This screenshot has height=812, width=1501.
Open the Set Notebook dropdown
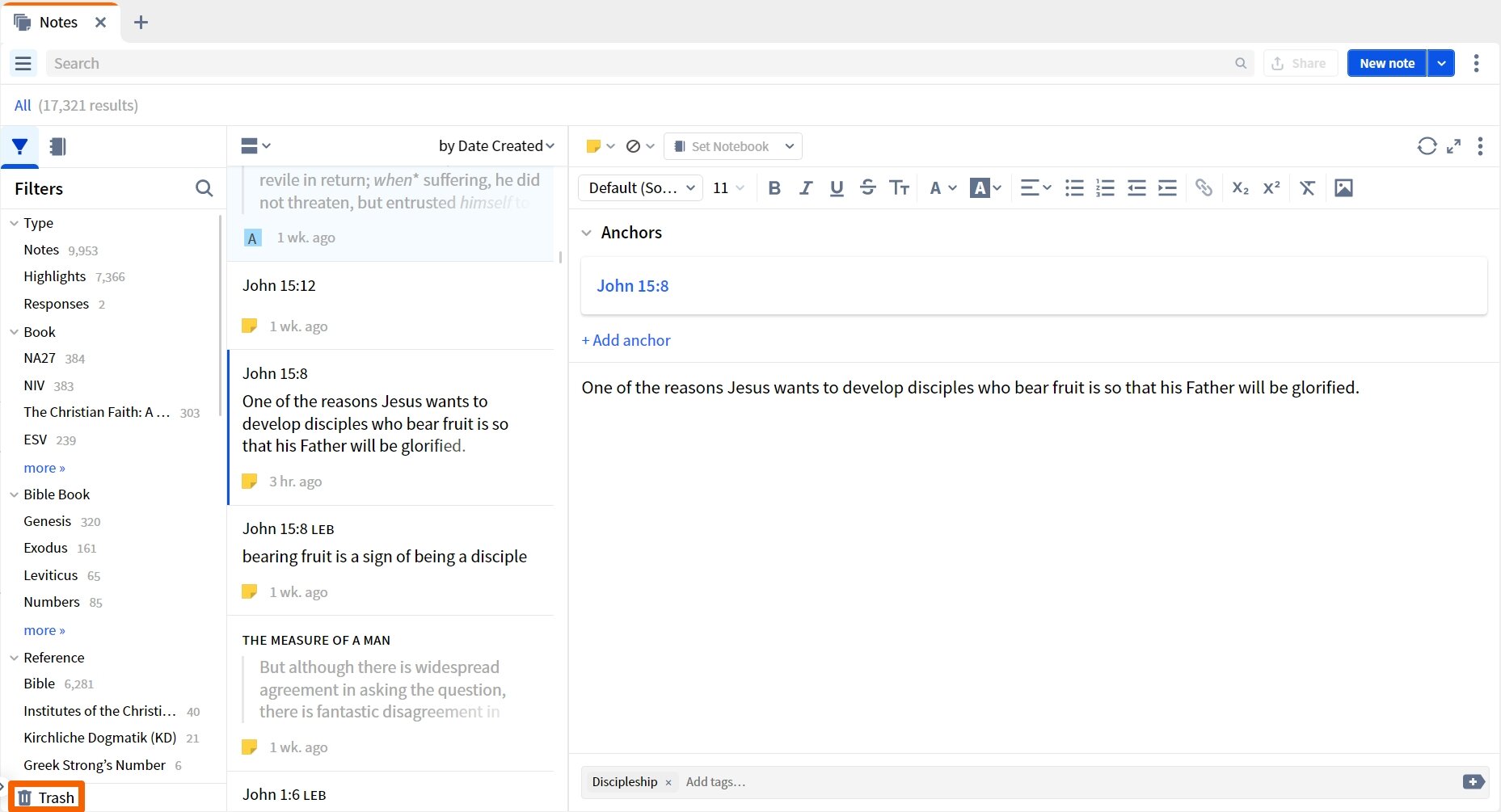click(733, 146)
